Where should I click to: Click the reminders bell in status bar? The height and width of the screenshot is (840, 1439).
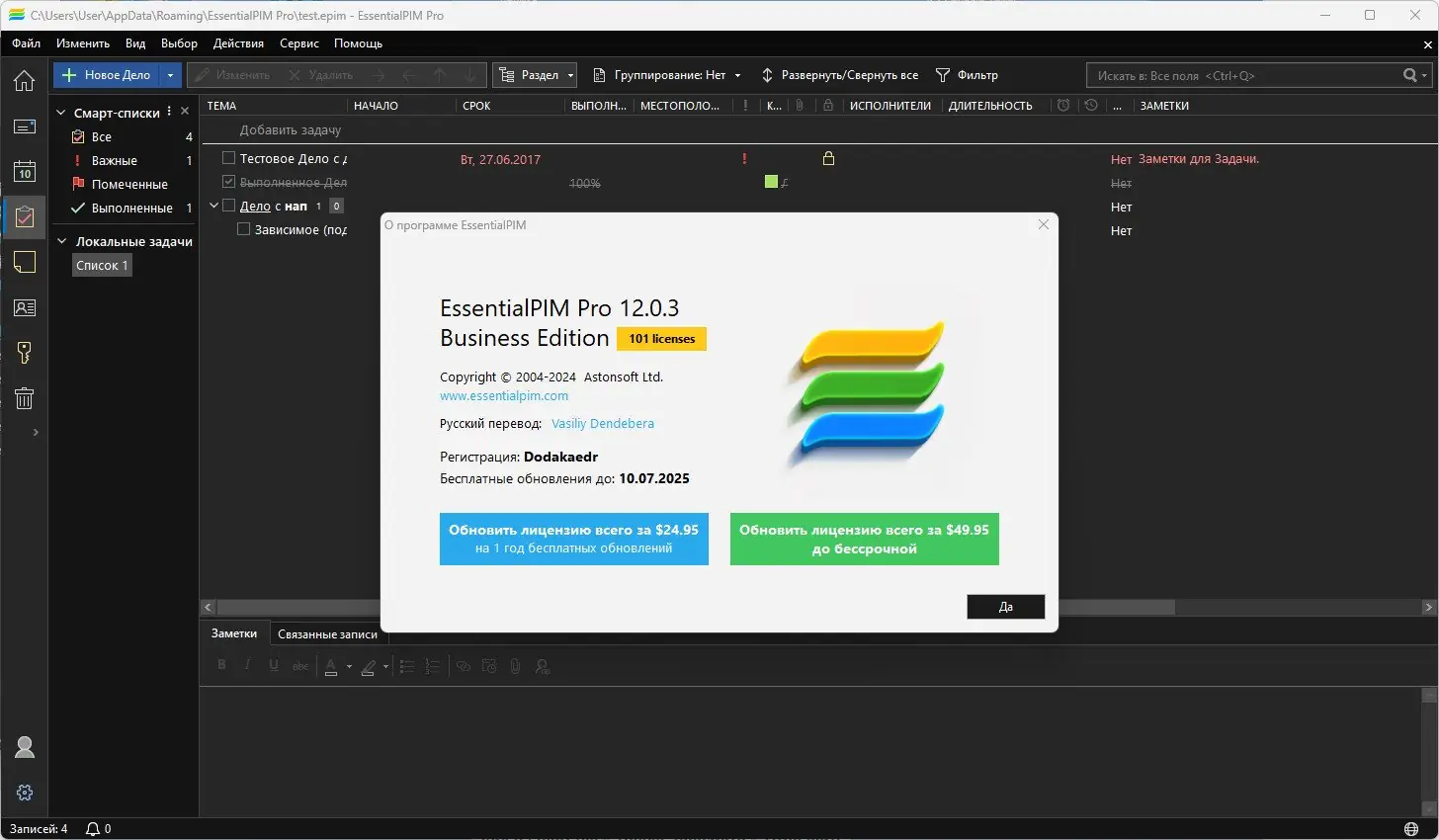click(x=93, y=829)
